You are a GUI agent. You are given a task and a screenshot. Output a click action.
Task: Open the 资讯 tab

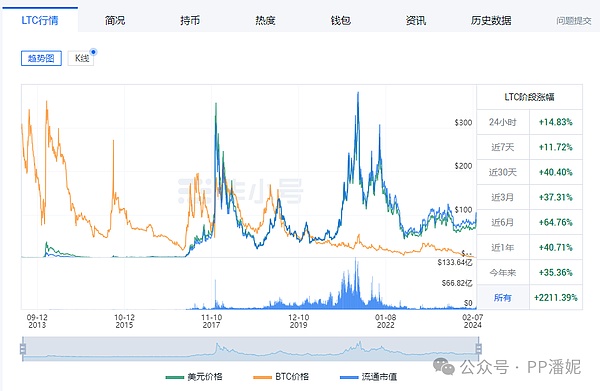point(416,20)
